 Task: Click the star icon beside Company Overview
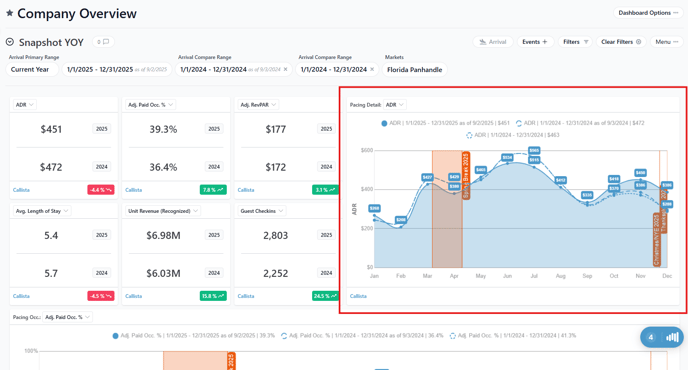(x=9, y=14)
